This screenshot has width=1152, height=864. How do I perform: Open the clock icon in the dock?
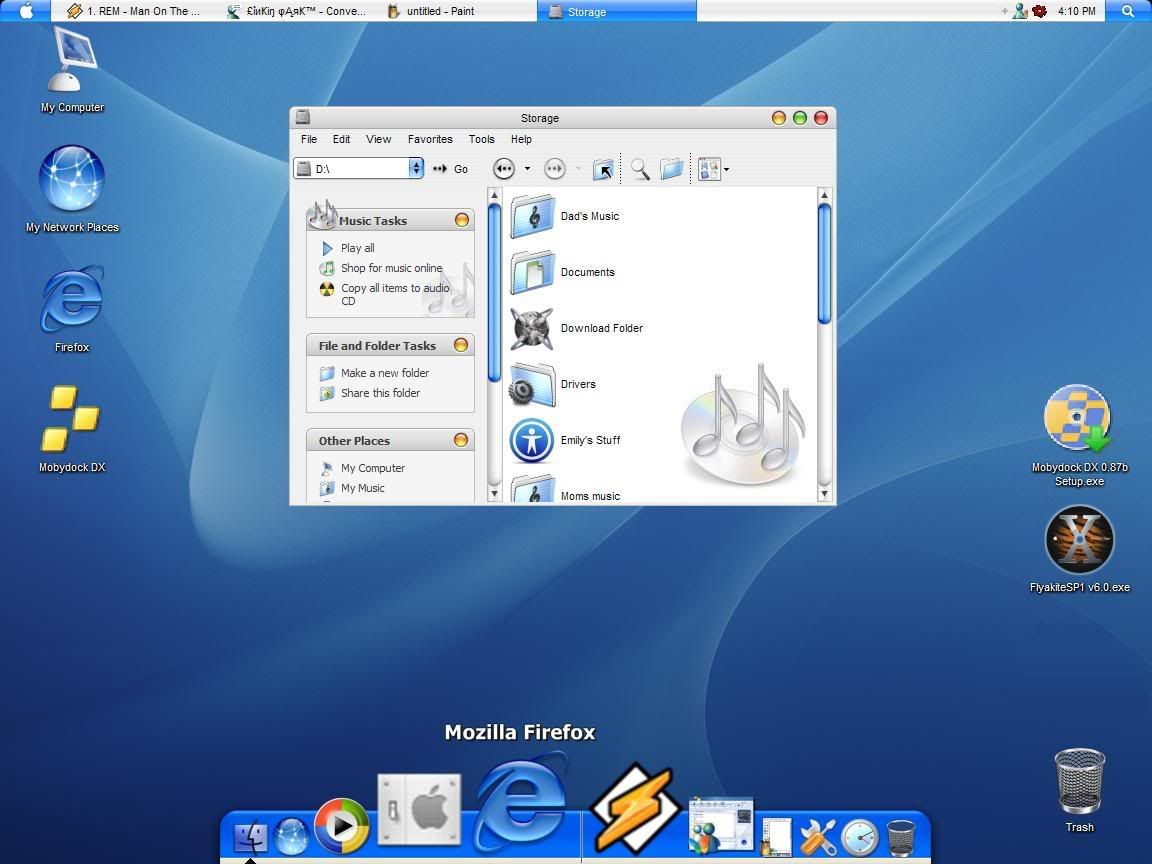[860, 838]
